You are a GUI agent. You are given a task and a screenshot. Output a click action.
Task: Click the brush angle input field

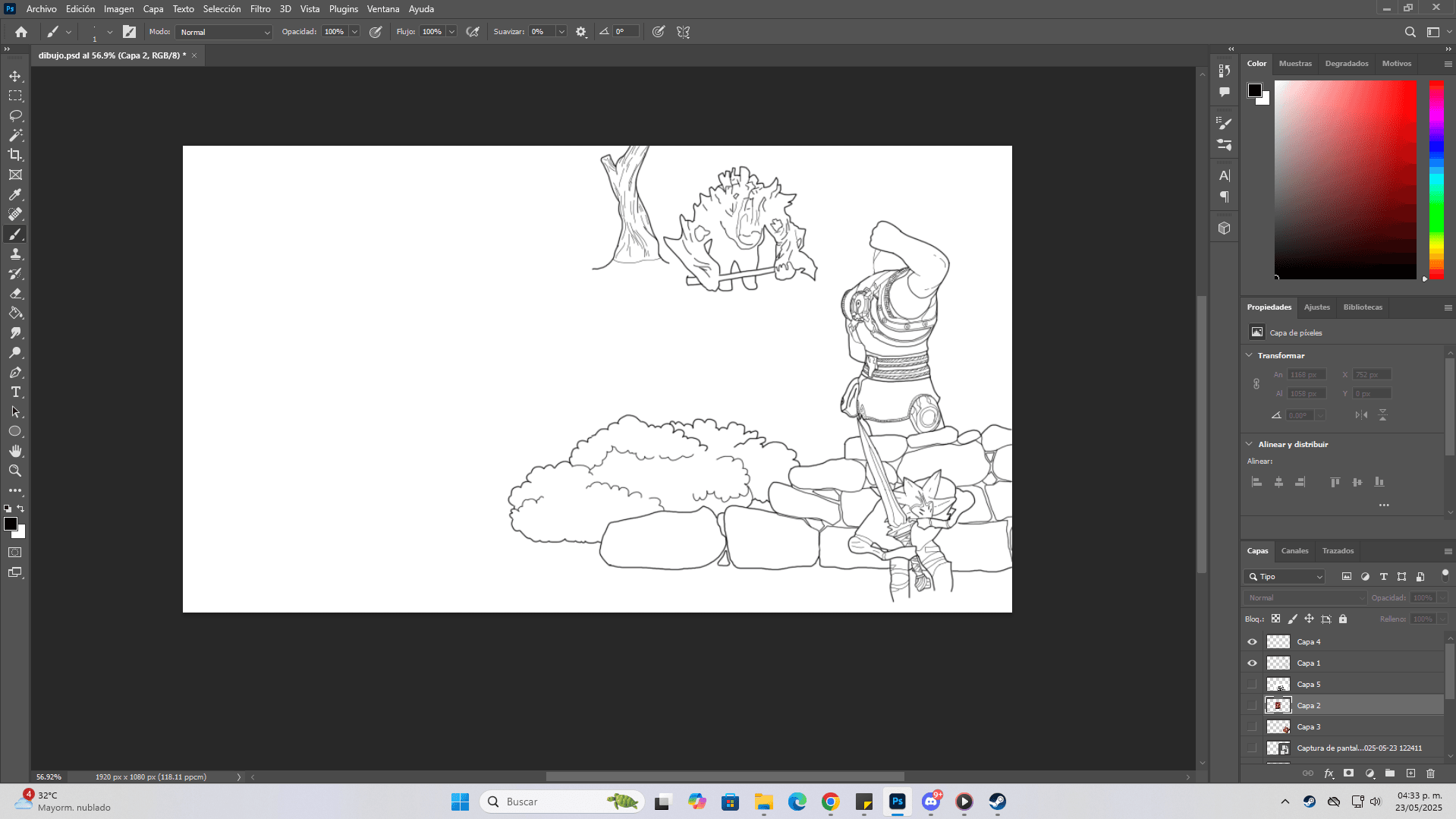[626, 32]
